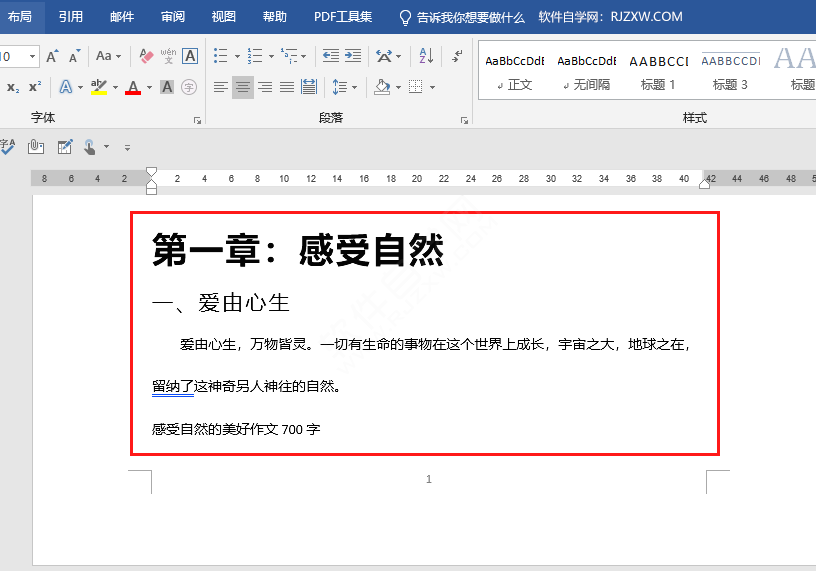The height and width of the screenshot is (571, 816).
Task: Expand shading color dropdown arrow
Action: 398,87
